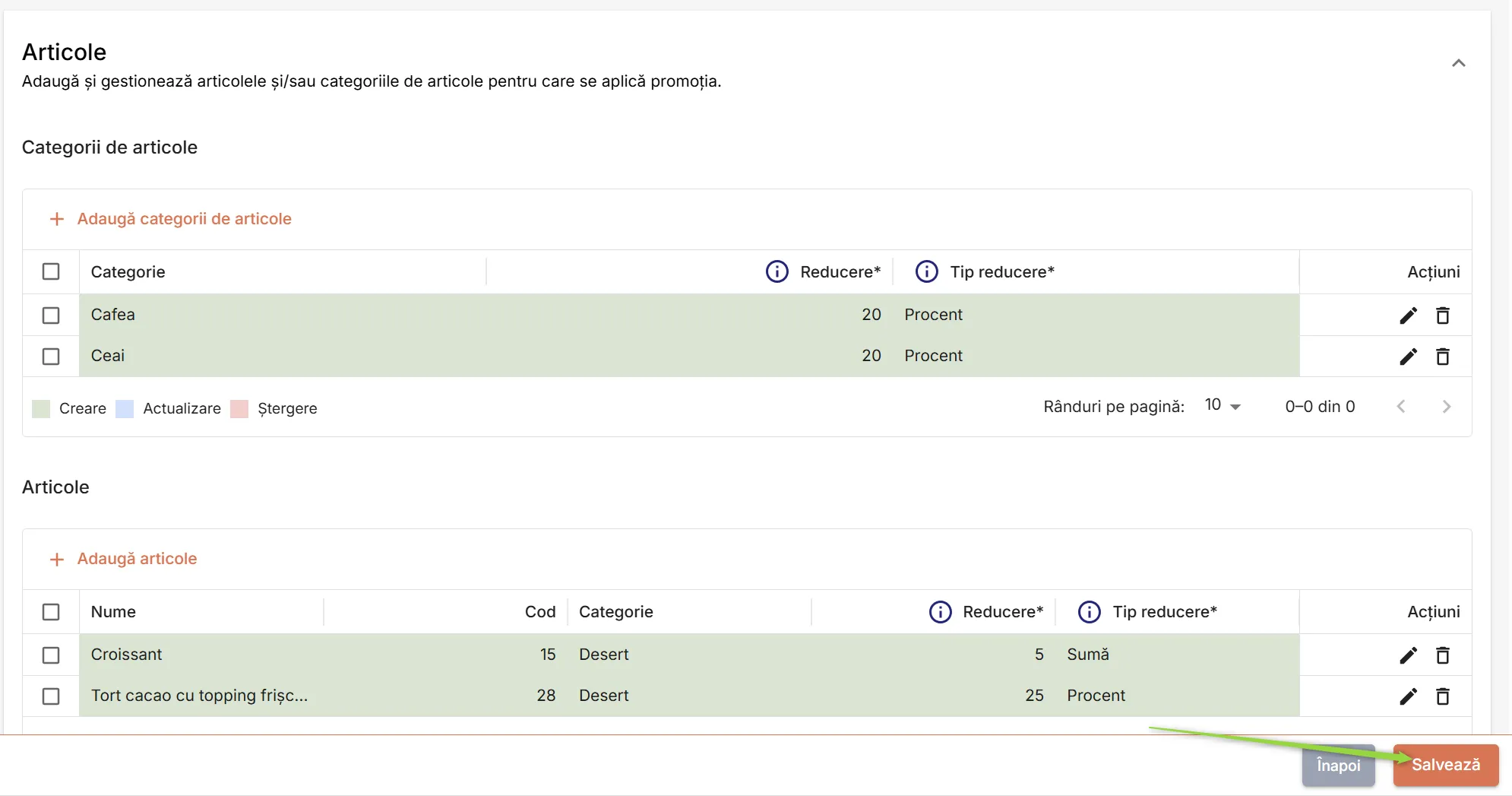Open info icon beside category Reducere* header
This screenshot has height=796, width=1512.
777,271
